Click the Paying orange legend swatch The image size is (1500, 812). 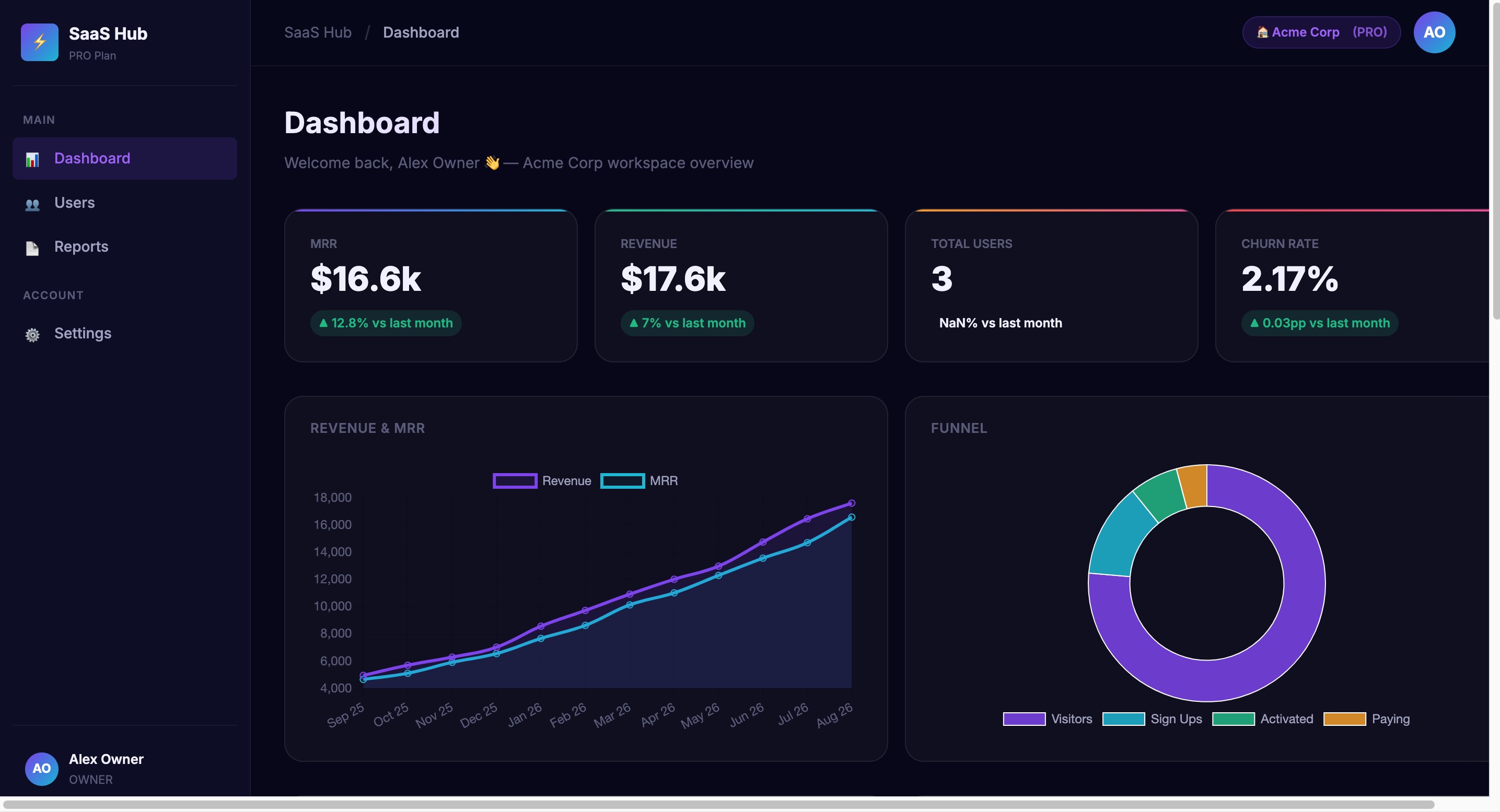pos(1344,719)
